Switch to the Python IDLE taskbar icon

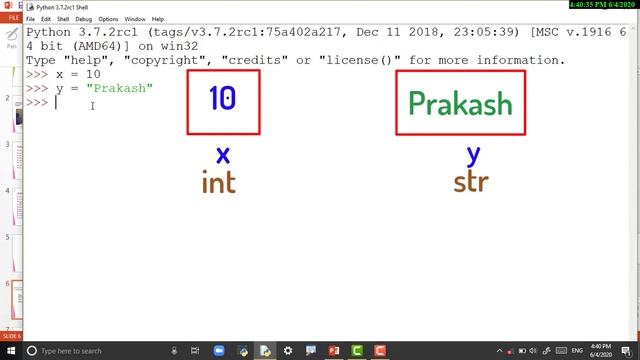click(x=265, y=351)
